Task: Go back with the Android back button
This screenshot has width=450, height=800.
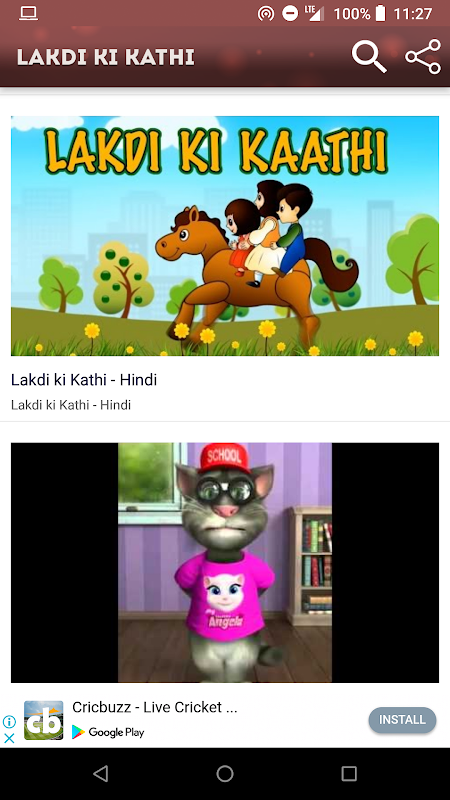Action: [101, 774]
